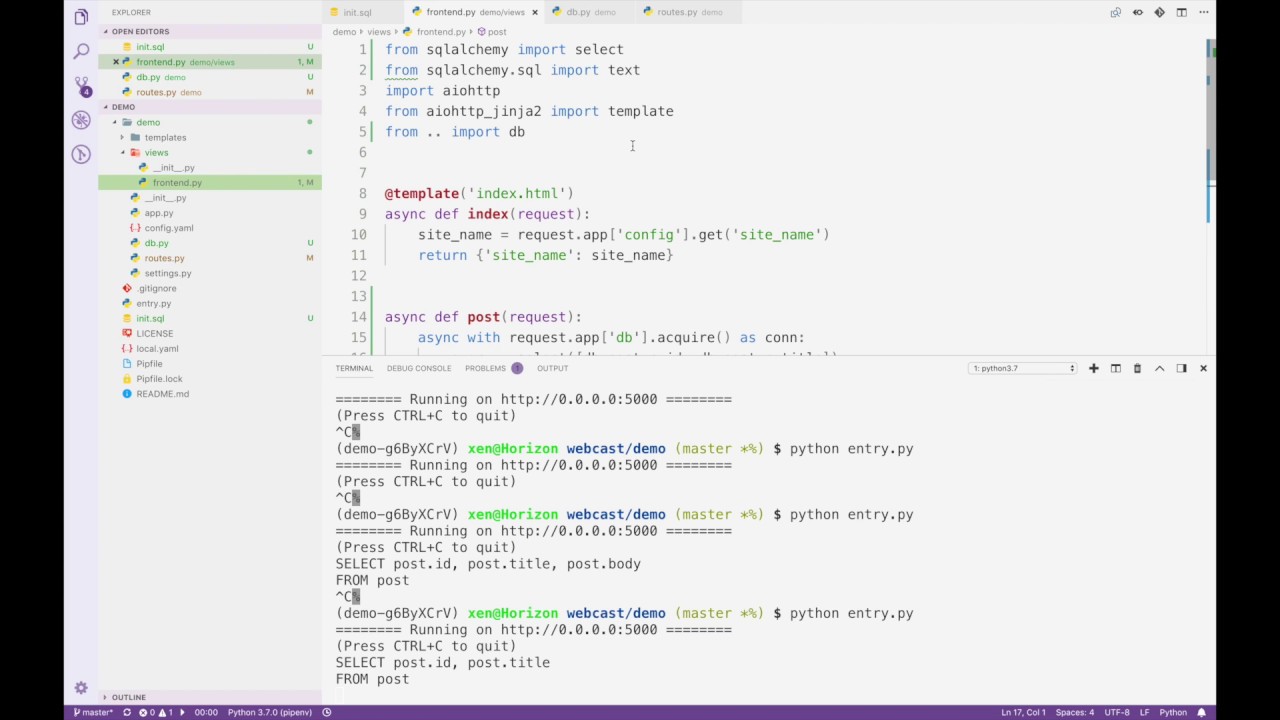This screenshot has height=720, width=1280.
Task: Open Source Control view with badge
Action: tap(81, 86)
